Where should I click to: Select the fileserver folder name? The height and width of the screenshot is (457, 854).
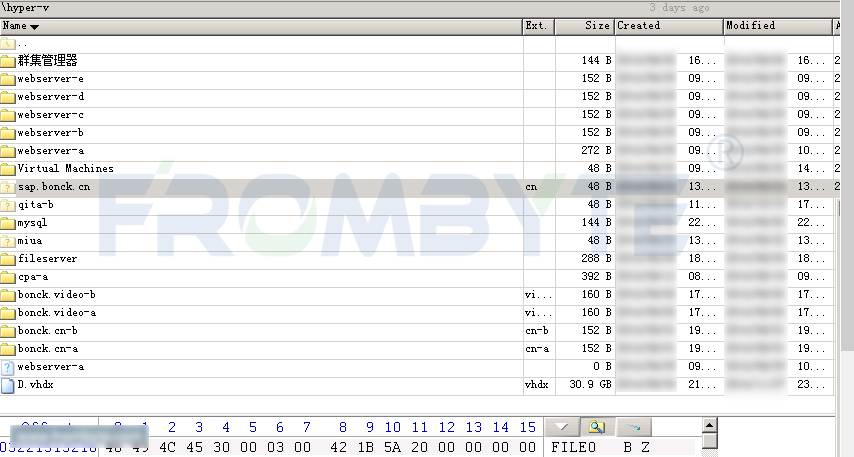[47, 259]
